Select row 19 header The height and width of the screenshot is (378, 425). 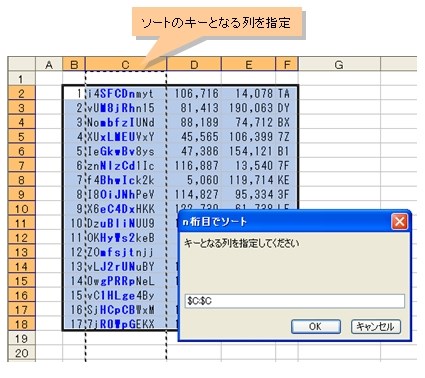[21, 338]
